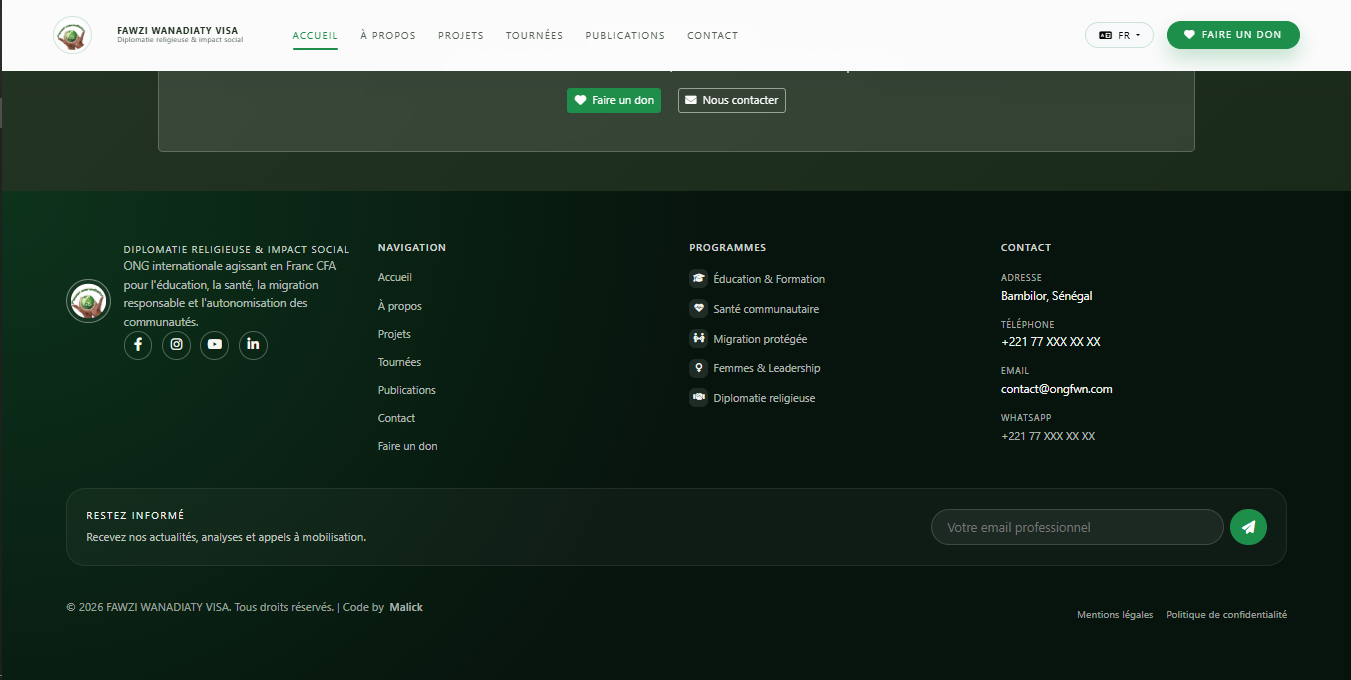Image resolution: width=1351 pixels, height=680 pixels.
Task: Follow the footer À propos link
Action: click(400, 306)
